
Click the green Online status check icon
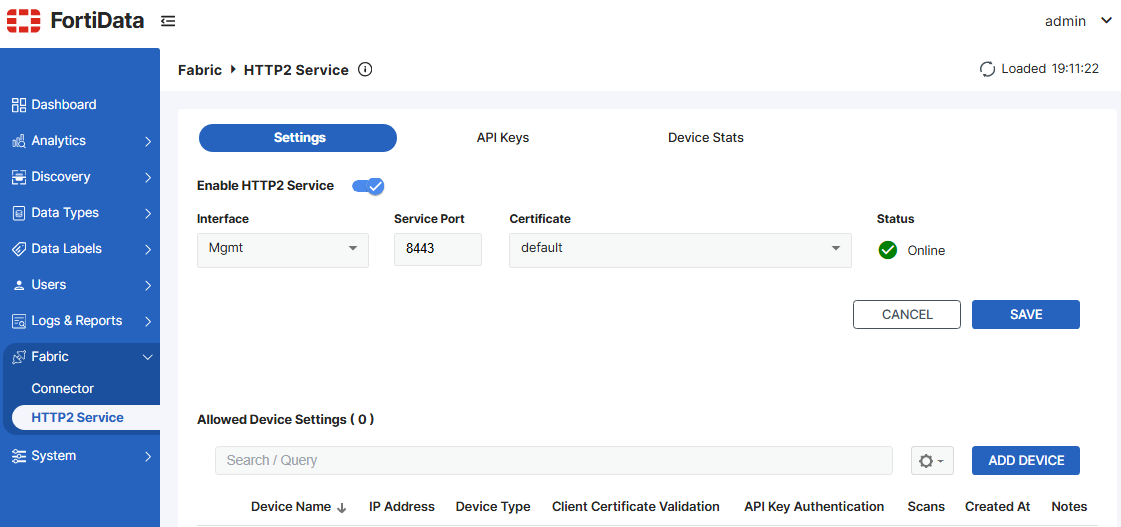887,250
